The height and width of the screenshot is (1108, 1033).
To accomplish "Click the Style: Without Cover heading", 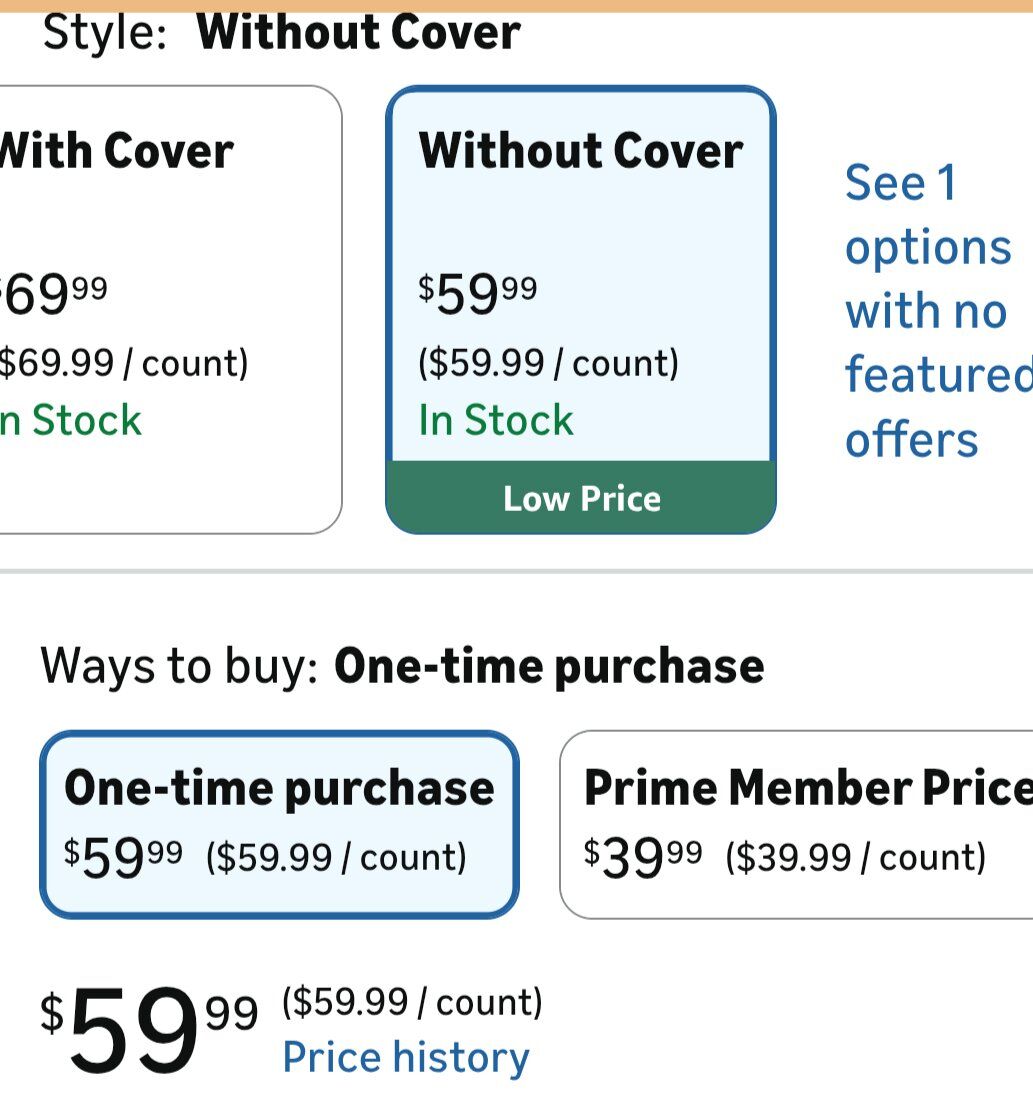I will coord(281,33).
